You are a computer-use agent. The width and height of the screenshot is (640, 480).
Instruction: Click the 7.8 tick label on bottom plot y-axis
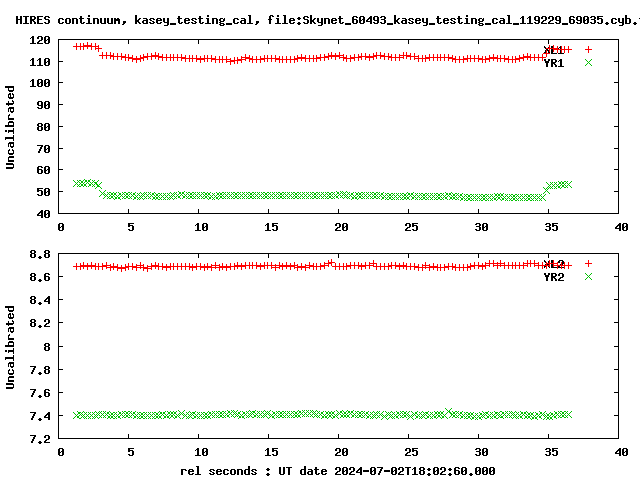coord(40,370)
